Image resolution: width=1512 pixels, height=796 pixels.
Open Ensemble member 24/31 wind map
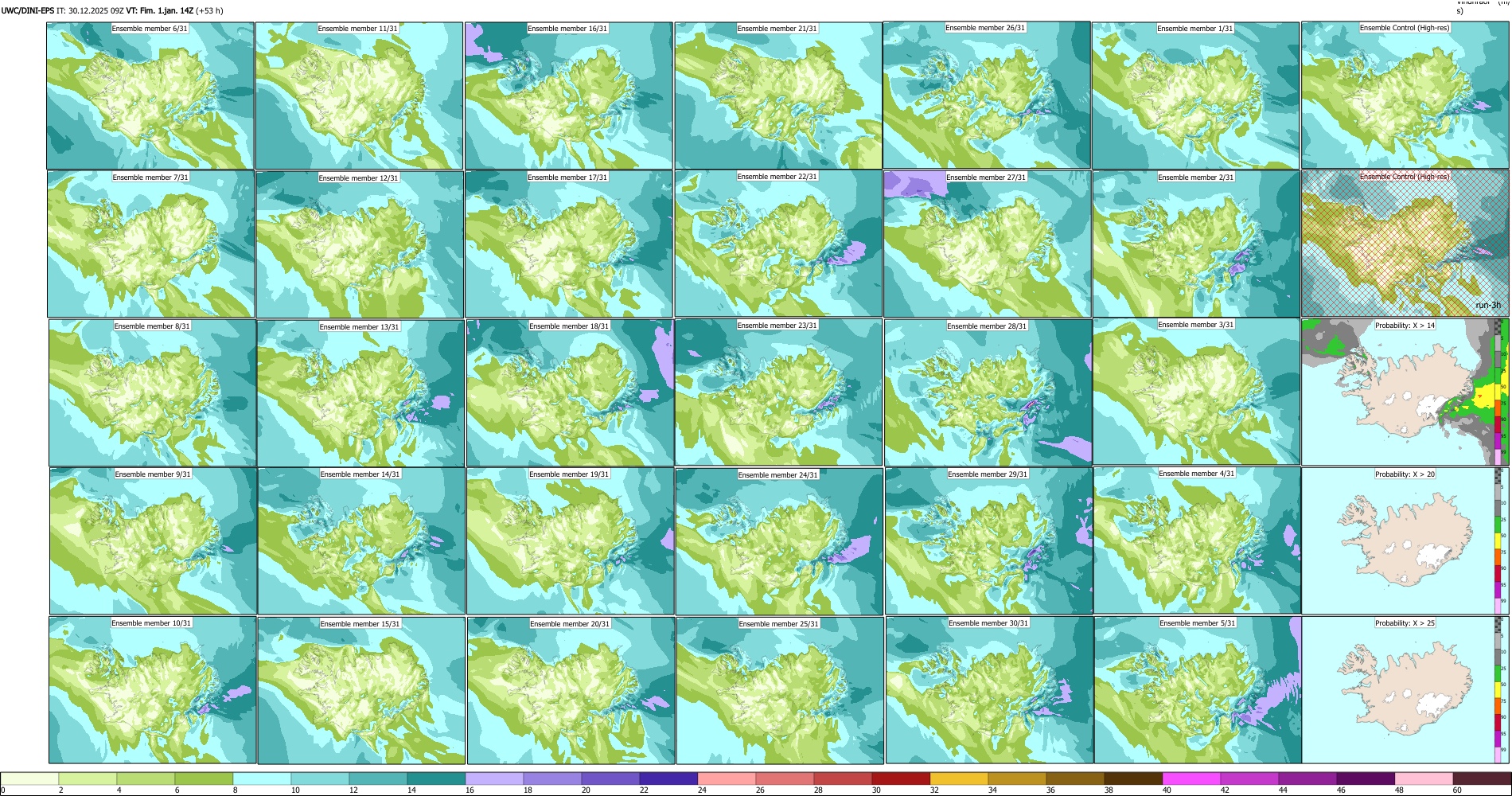[779, 541]
